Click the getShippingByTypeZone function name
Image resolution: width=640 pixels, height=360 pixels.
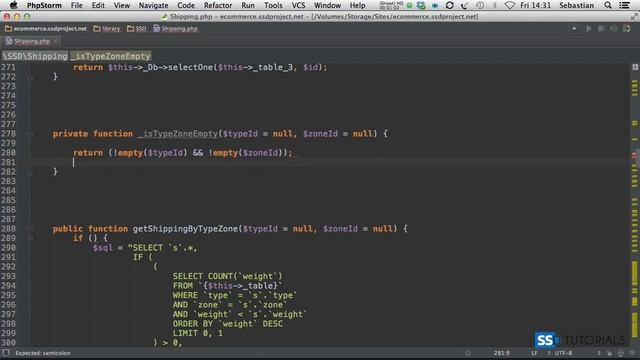pos(185,229)
